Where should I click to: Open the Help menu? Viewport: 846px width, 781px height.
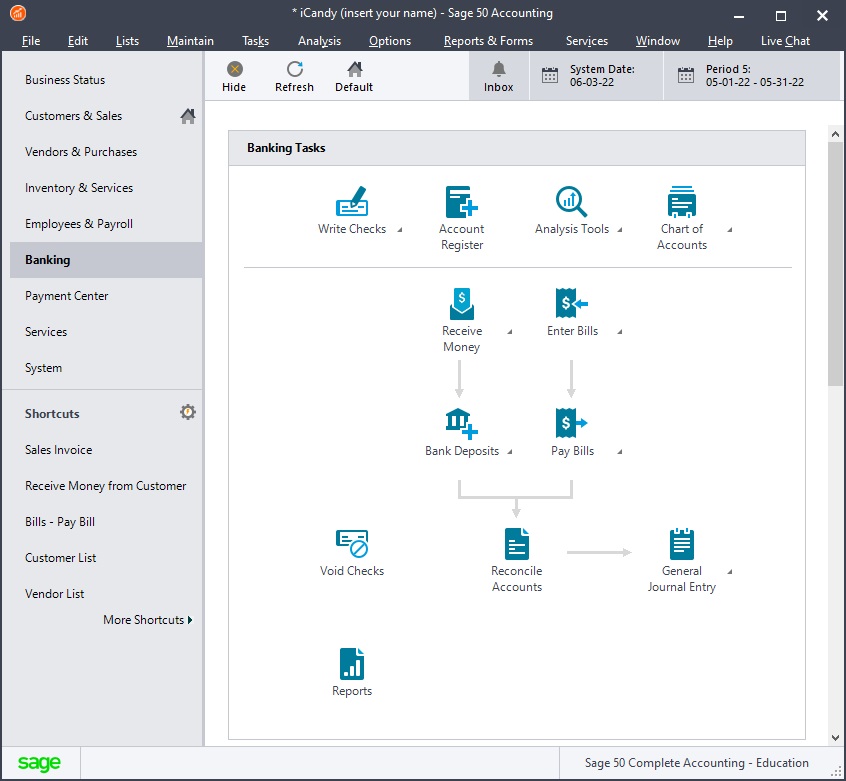click(720, 41)
